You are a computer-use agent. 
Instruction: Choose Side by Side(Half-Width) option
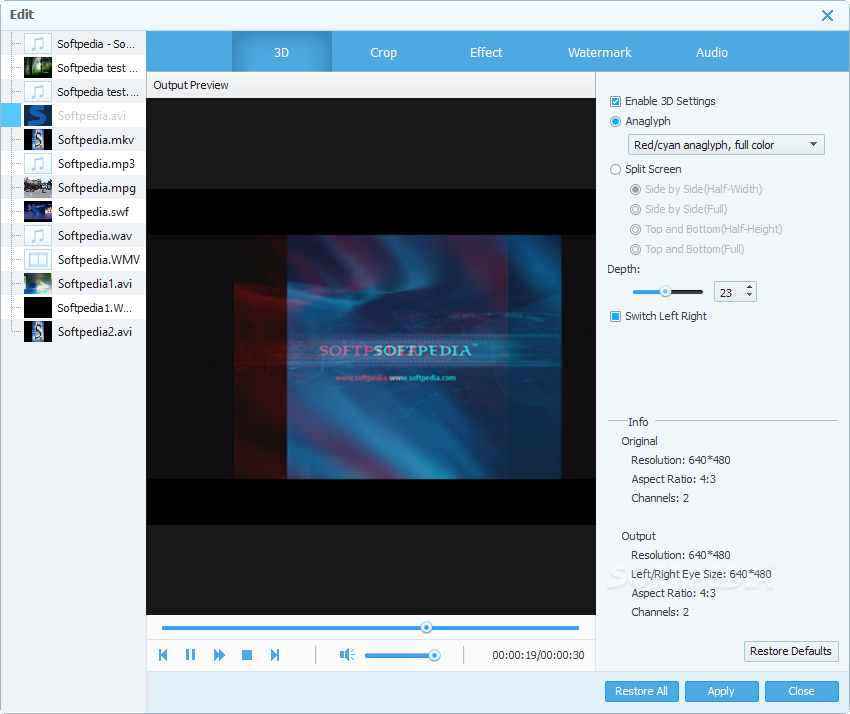635,189
